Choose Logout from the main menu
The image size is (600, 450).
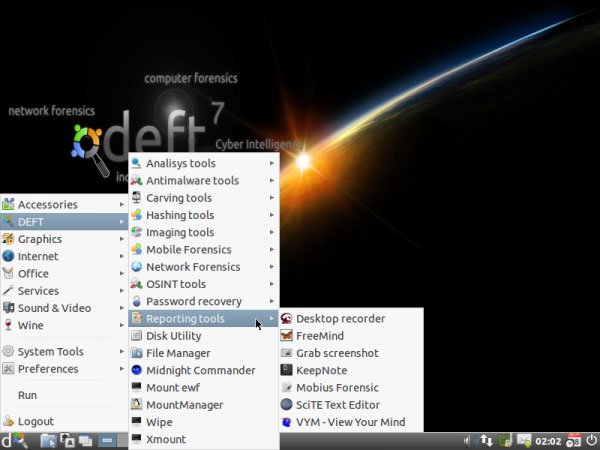point(64,421)
